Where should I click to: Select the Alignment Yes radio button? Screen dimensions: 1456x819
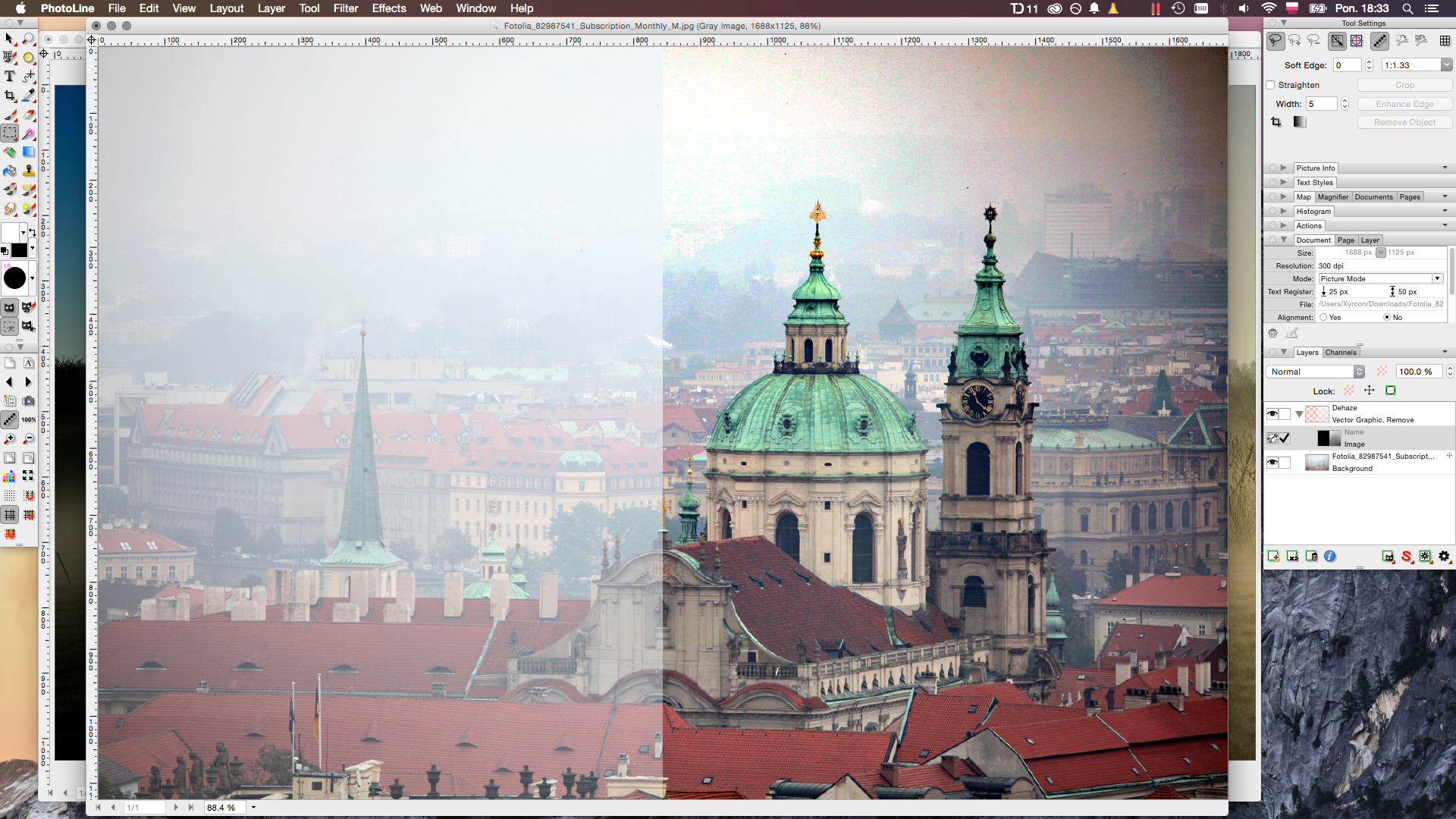point(1323,318)
